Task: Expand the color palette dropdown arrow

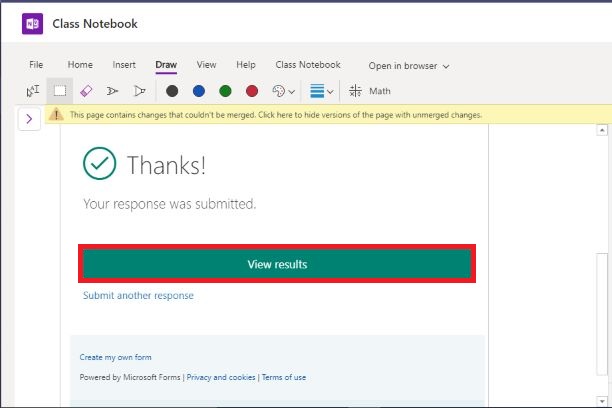Action: pyautogui.click(x=292, y=92)
